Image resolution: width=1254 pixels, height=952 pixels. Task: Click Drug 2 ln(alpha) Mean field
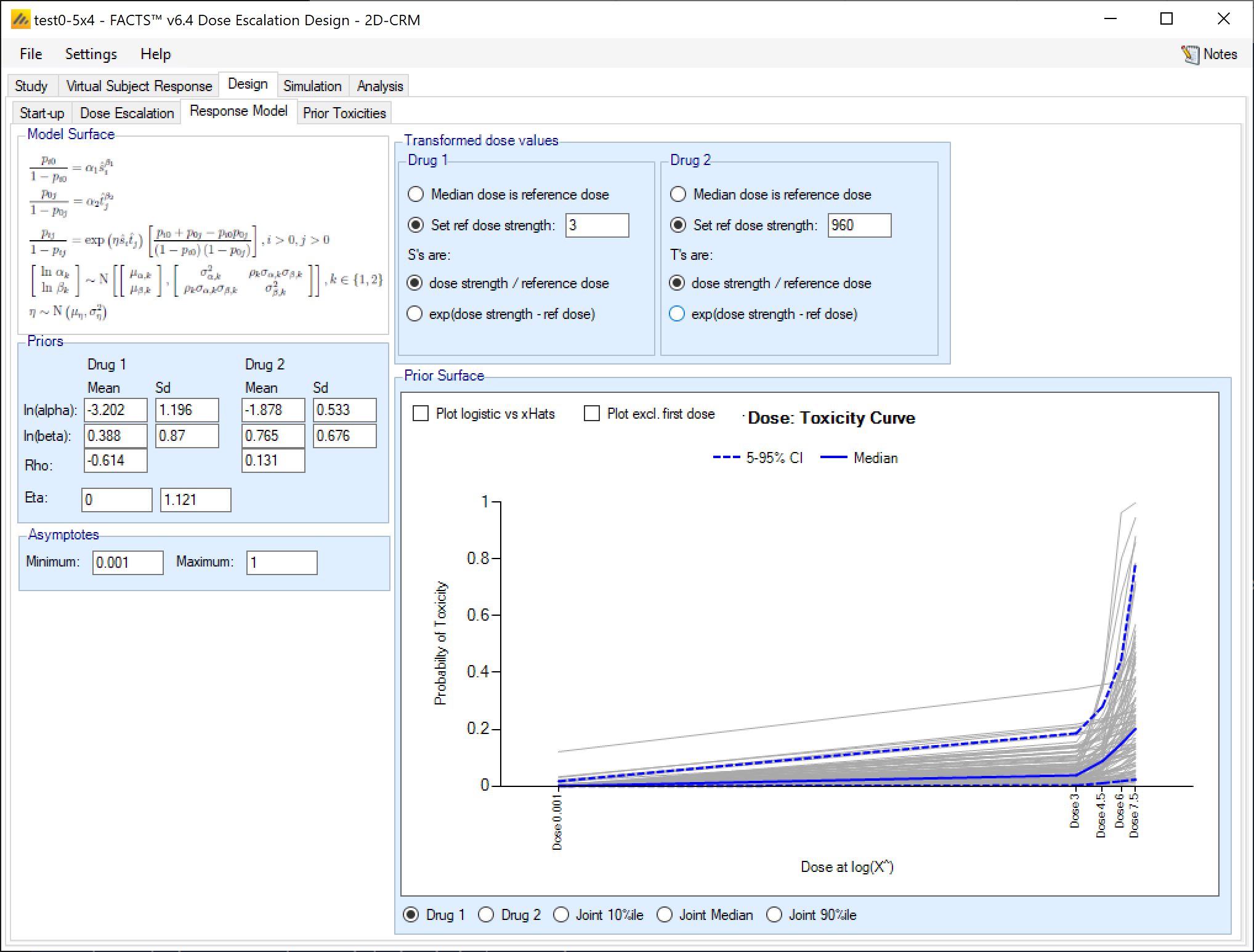click(272, 410)
